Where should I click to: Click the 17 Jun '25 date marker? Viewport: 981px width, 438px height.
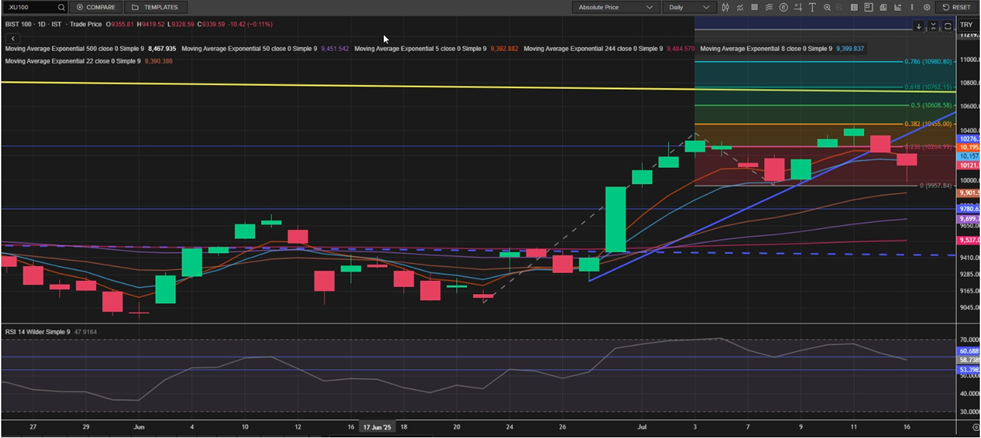[x=380, y=427]
